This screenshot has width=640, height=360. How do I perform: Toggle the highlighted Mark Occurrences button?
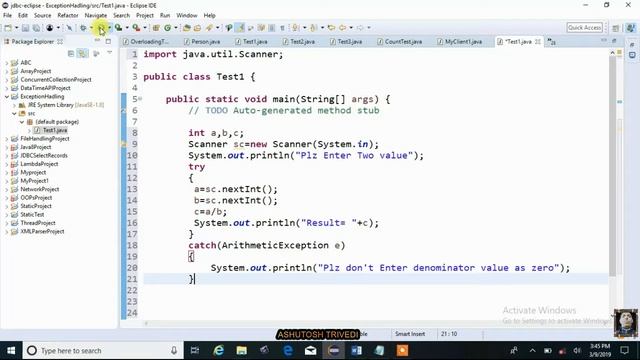[x=240, y=28]
